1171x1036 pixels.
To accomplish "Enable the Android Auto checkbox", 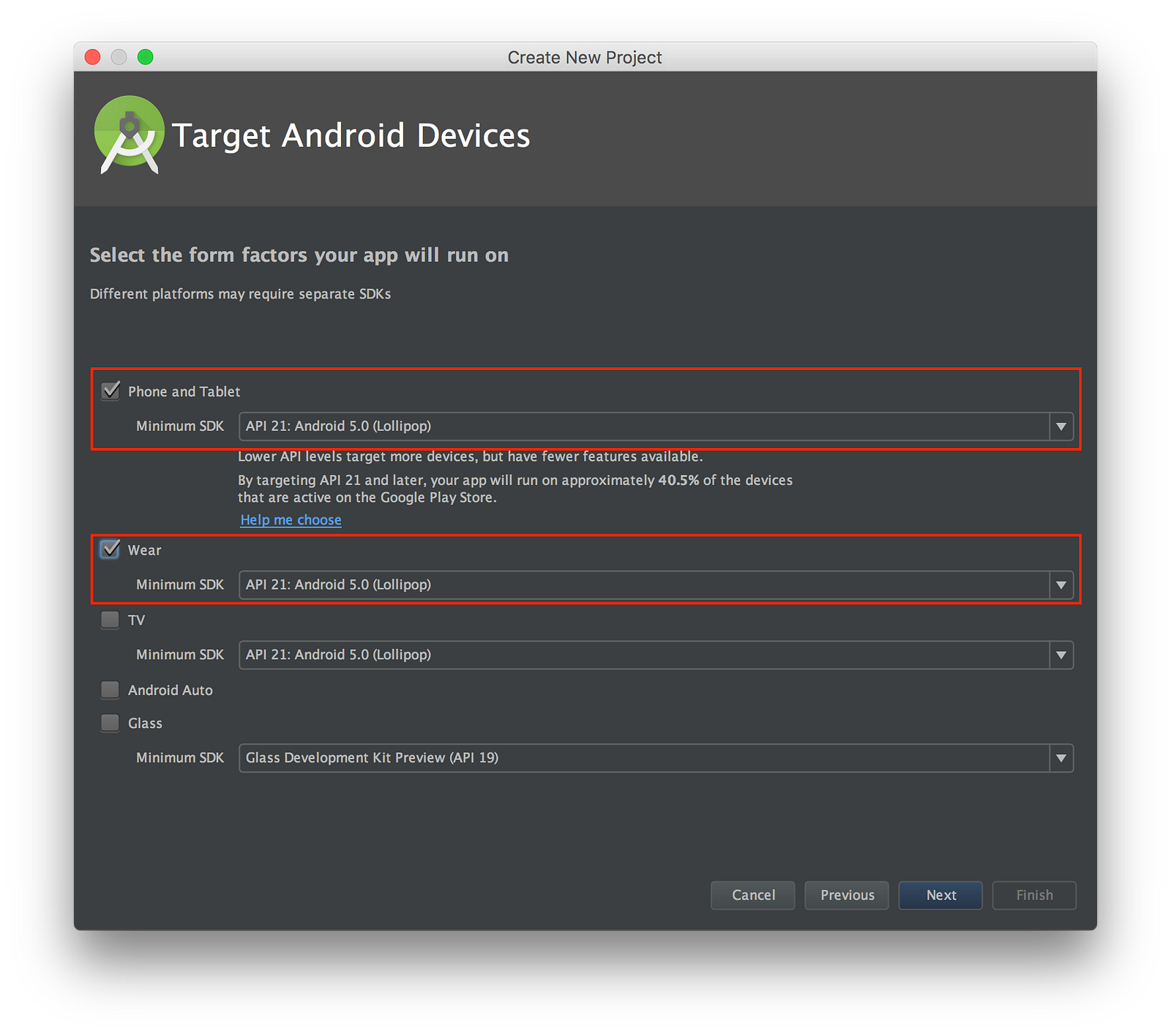I will [111, 689].
